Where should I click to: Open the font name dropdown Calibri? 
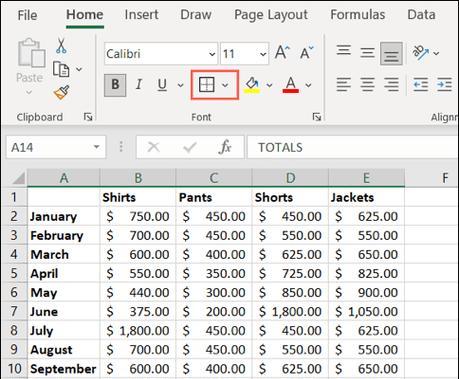tap(212, 54)
